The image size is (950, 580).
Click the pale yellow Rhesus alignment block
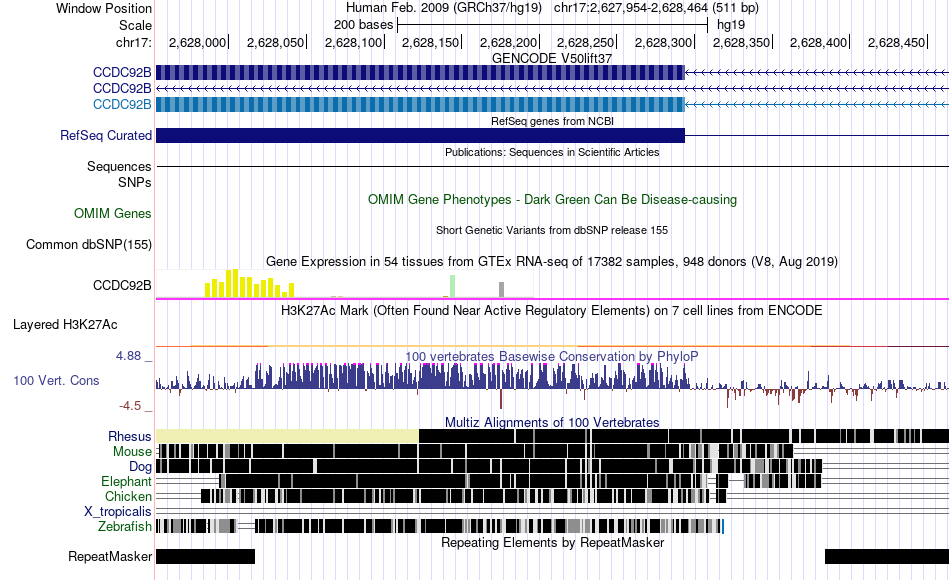287,436
